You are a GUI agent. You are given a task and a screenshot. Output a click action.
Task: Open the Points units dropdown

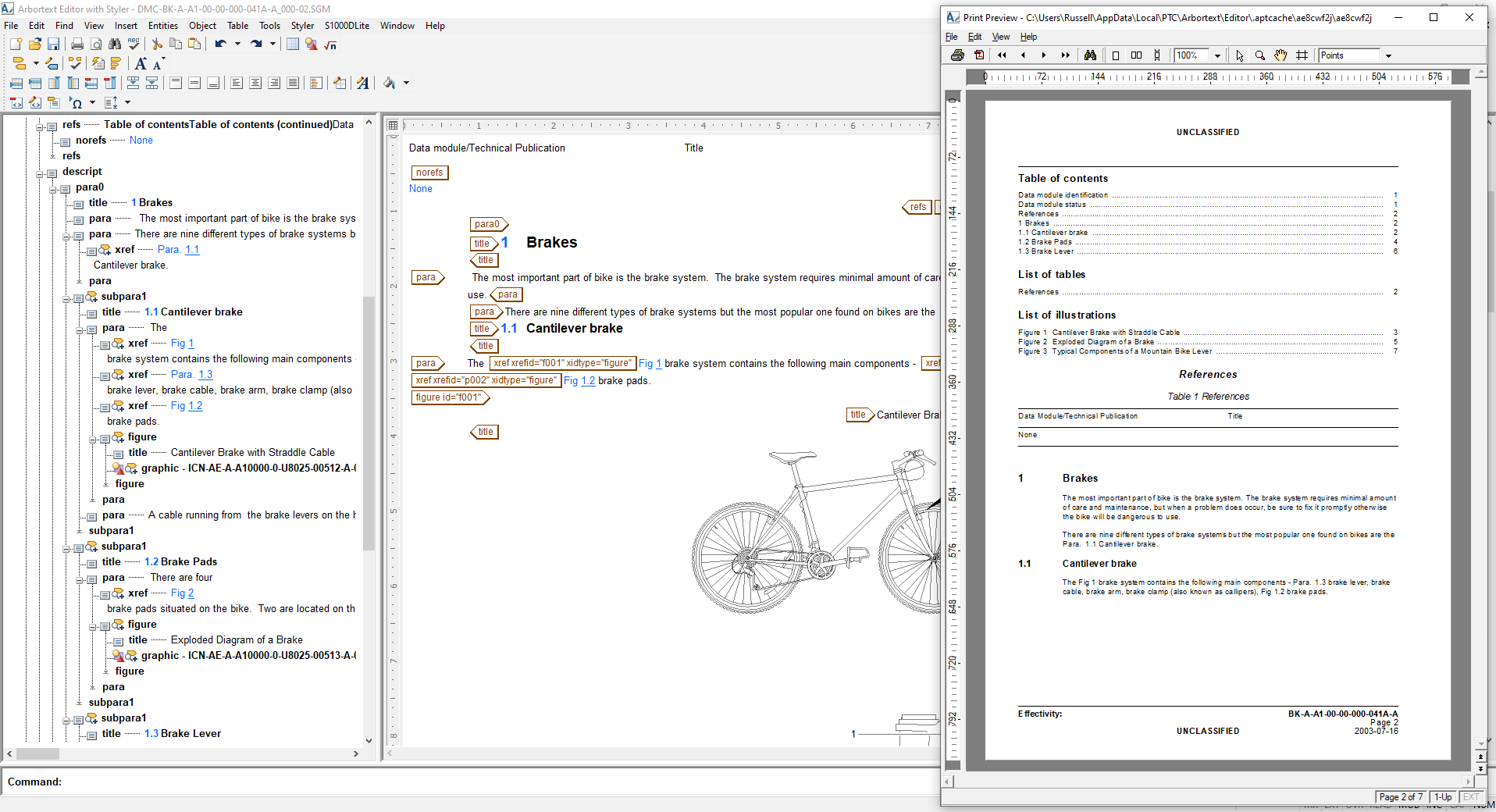click(x=1387, y=55)
